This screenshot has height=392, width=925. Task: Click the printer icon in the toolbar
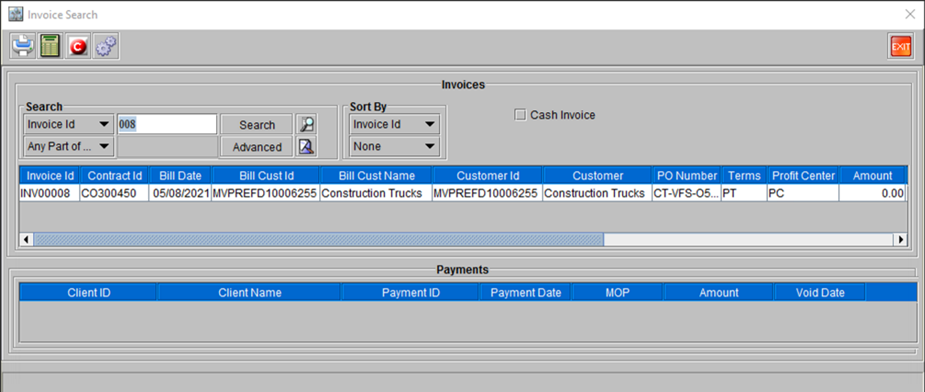click(x=23, y=47)
